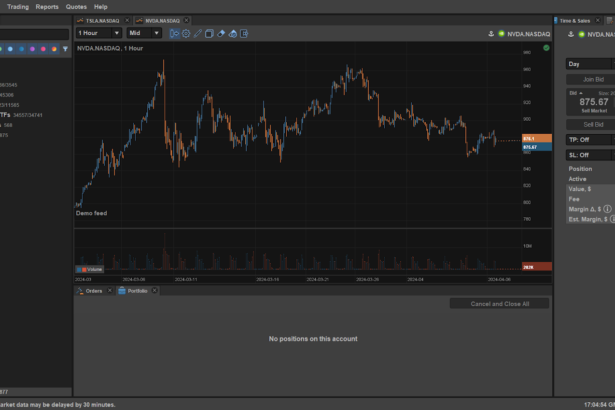Screen dimensions: 615x410
Task: Toggle the Volume indicator label
Action: pos(90,269)
